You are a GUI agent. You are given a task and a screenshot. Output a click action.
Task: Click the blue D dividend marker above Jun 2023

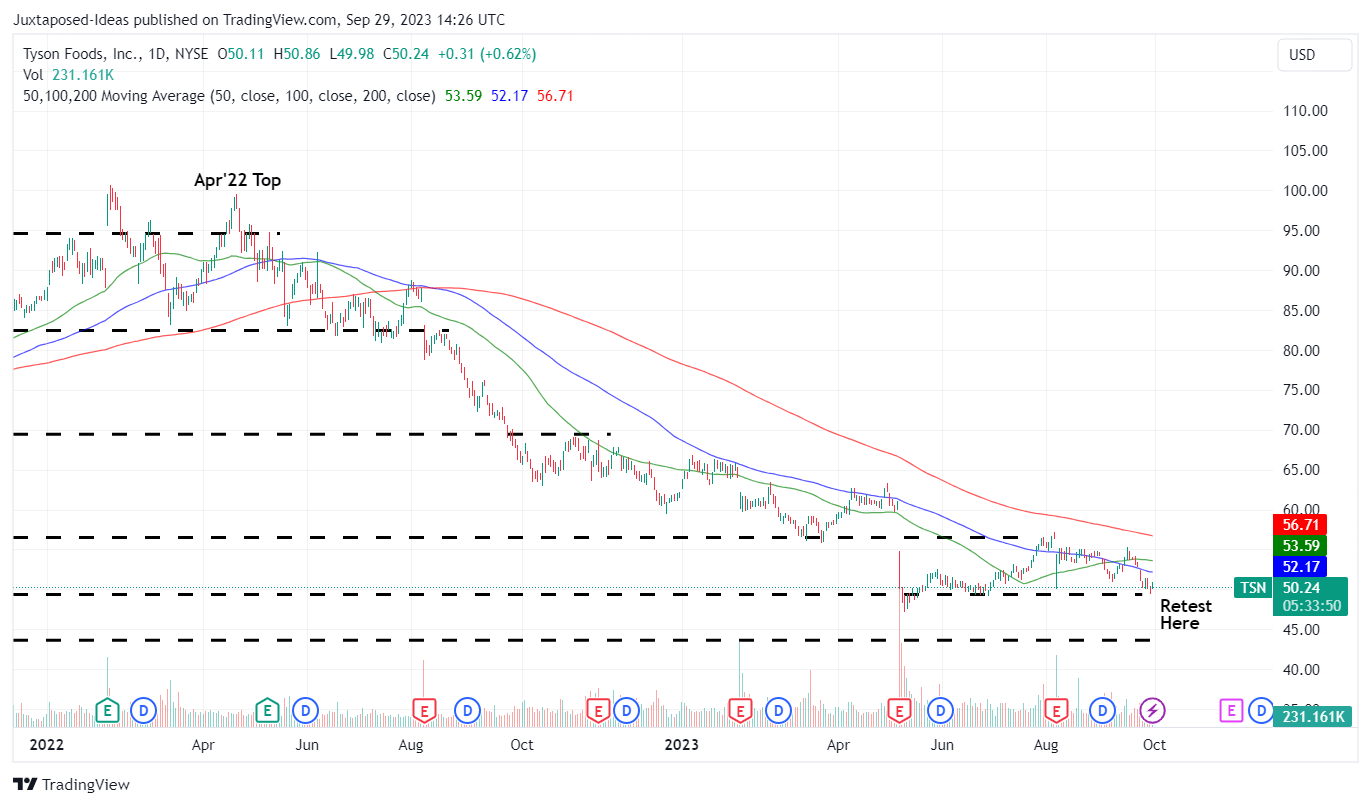(939, 710)
